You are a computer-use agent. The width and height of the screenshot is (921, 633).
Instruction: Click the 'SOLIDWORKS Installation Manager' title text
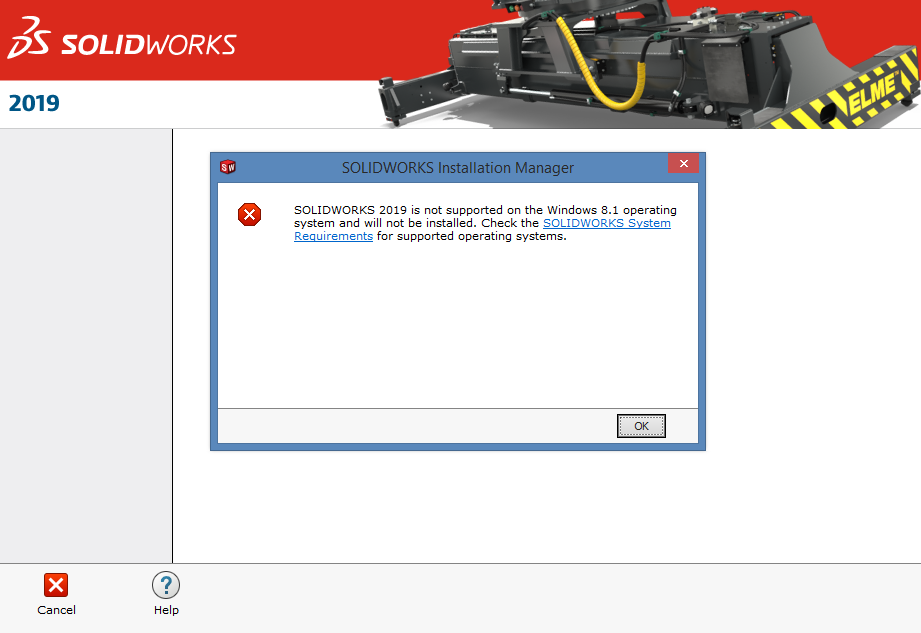(x=458, y=168)
